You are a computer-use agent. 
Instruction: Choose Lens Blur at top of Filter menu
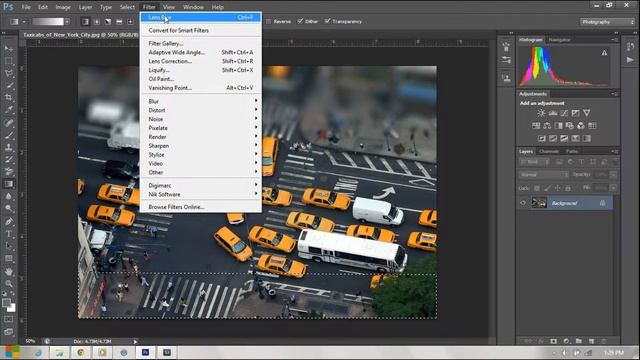pos(200,18)
